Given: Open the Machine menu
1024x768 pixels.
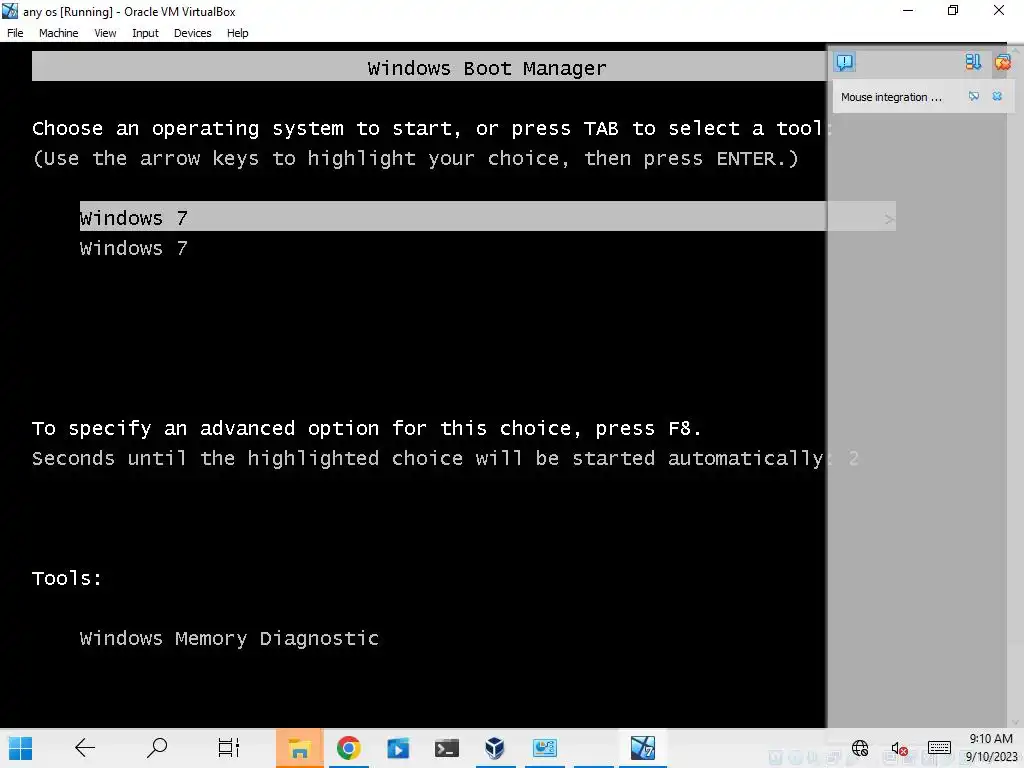Looking at the screenshot, I should (58, 33).
